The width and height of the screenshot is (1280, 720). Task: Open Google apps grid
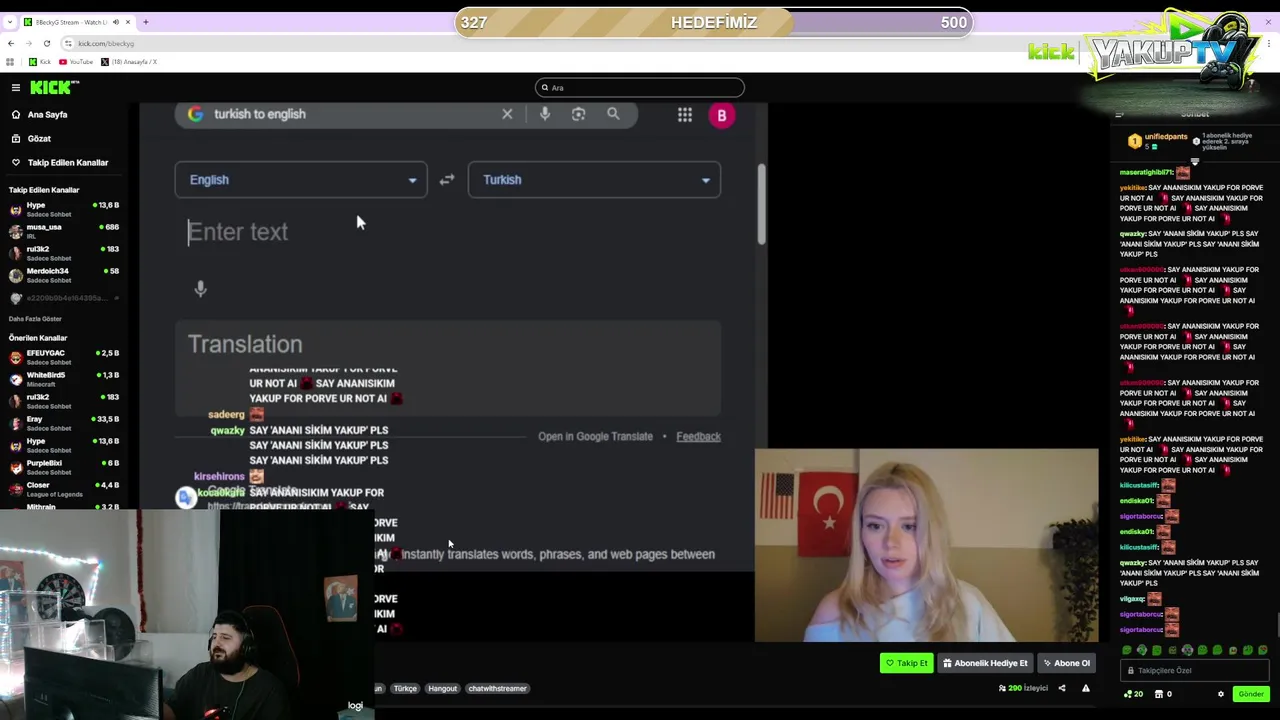[x=685, y=115]
